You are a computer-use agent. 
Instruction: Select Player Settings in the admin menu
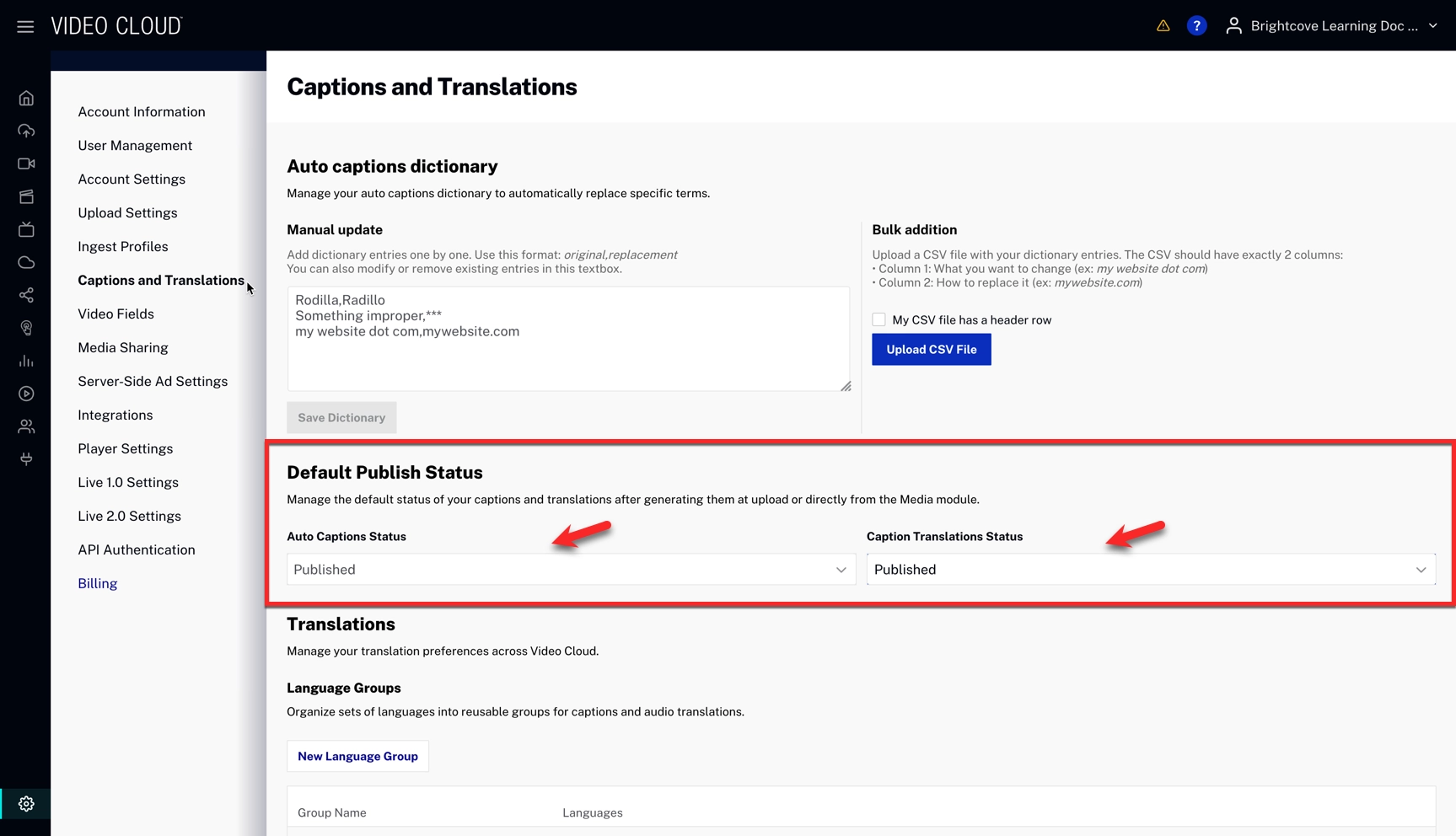click(125, 448)
